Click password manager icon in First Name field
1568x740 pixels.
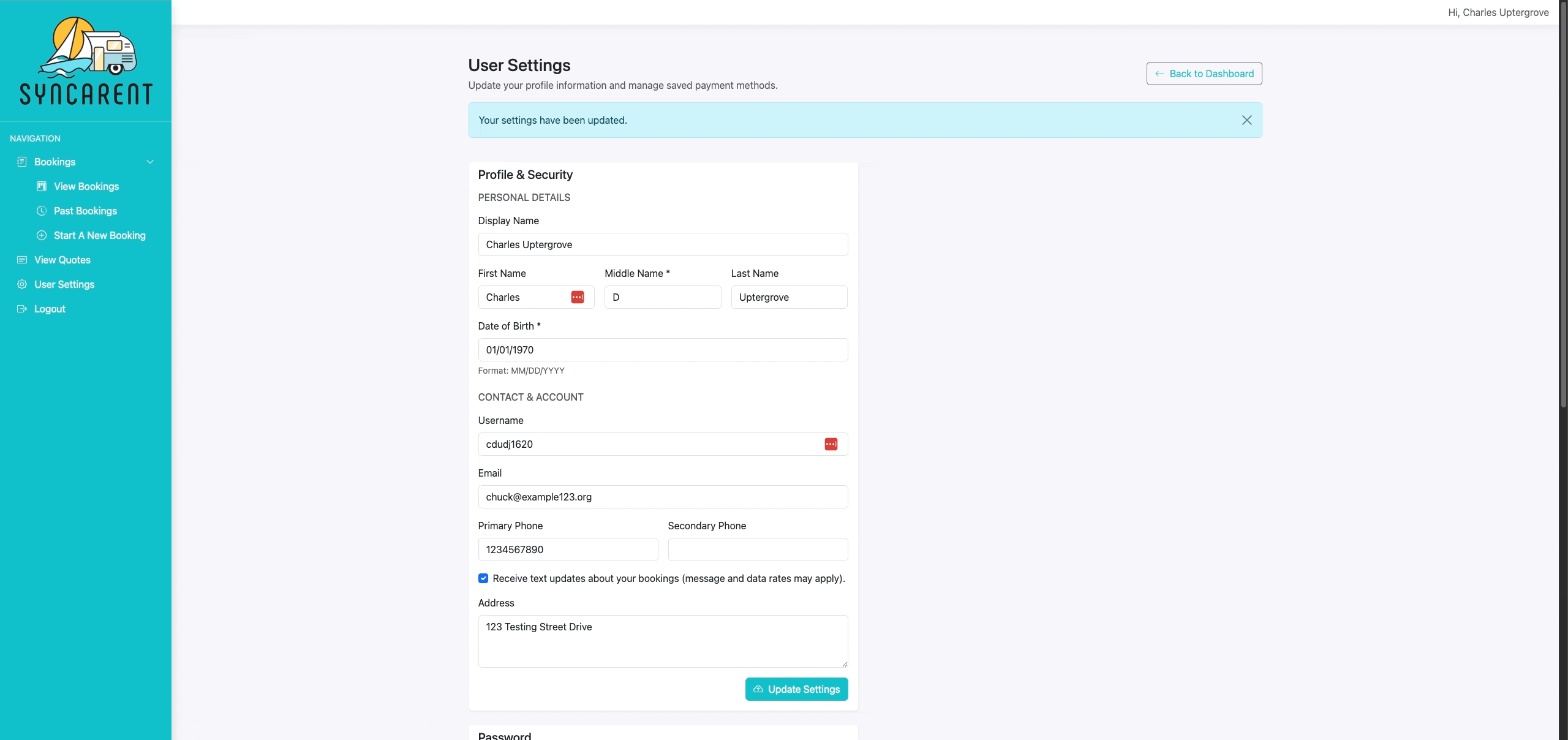[x=578, y=297]
